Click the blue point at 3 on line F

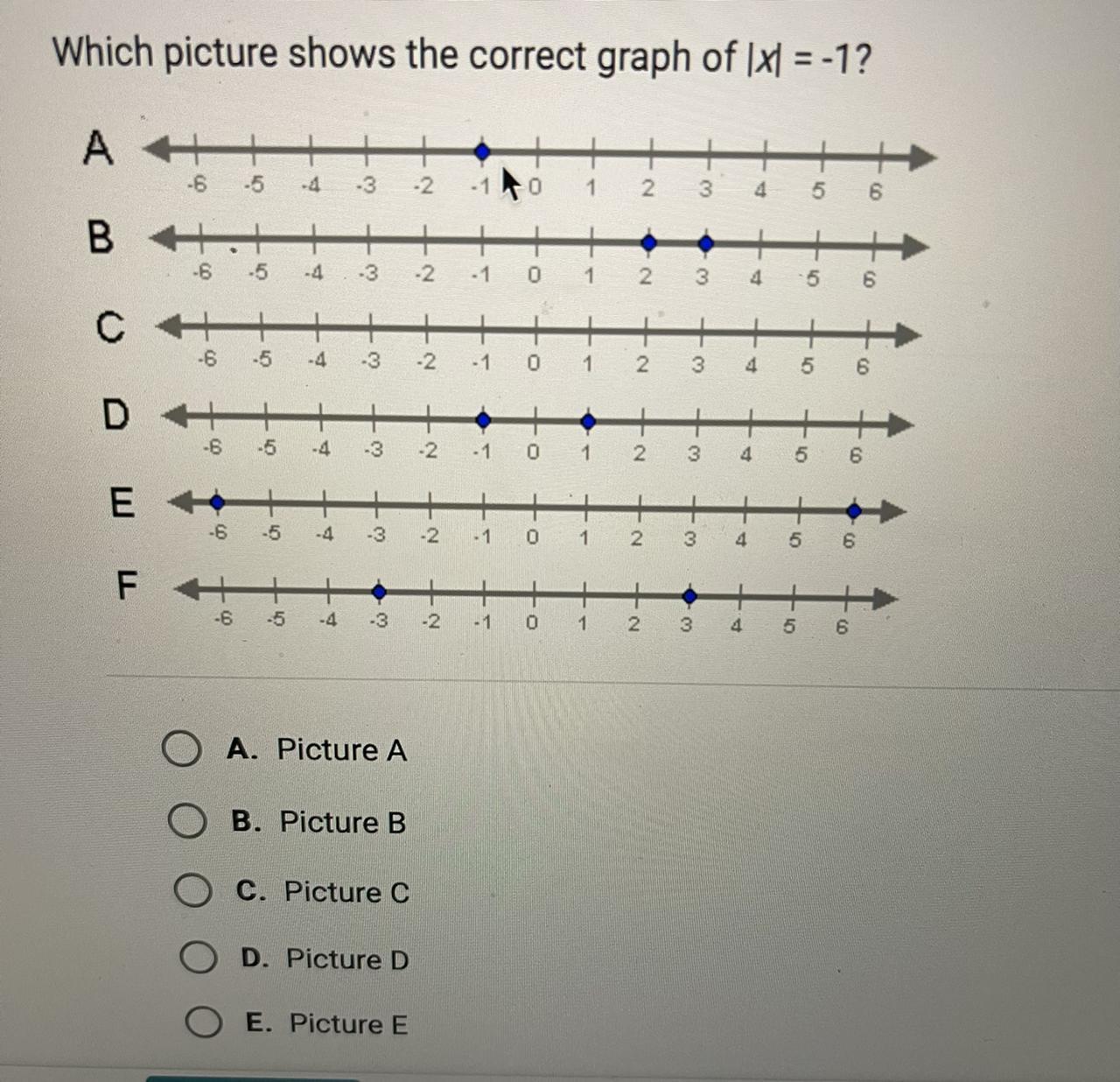coord(689,597)
